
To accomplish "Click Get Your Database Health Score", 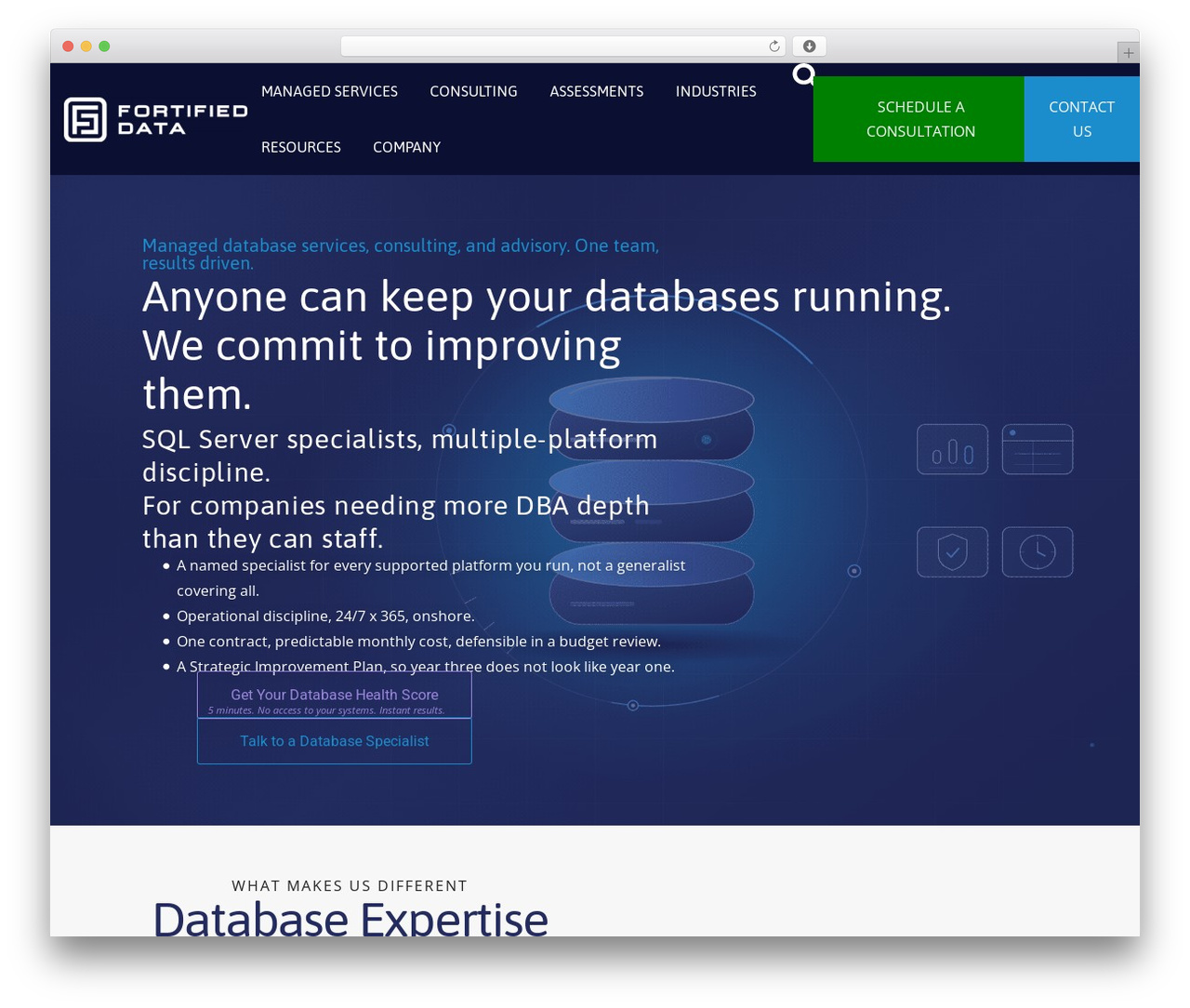I will point(335,695).
